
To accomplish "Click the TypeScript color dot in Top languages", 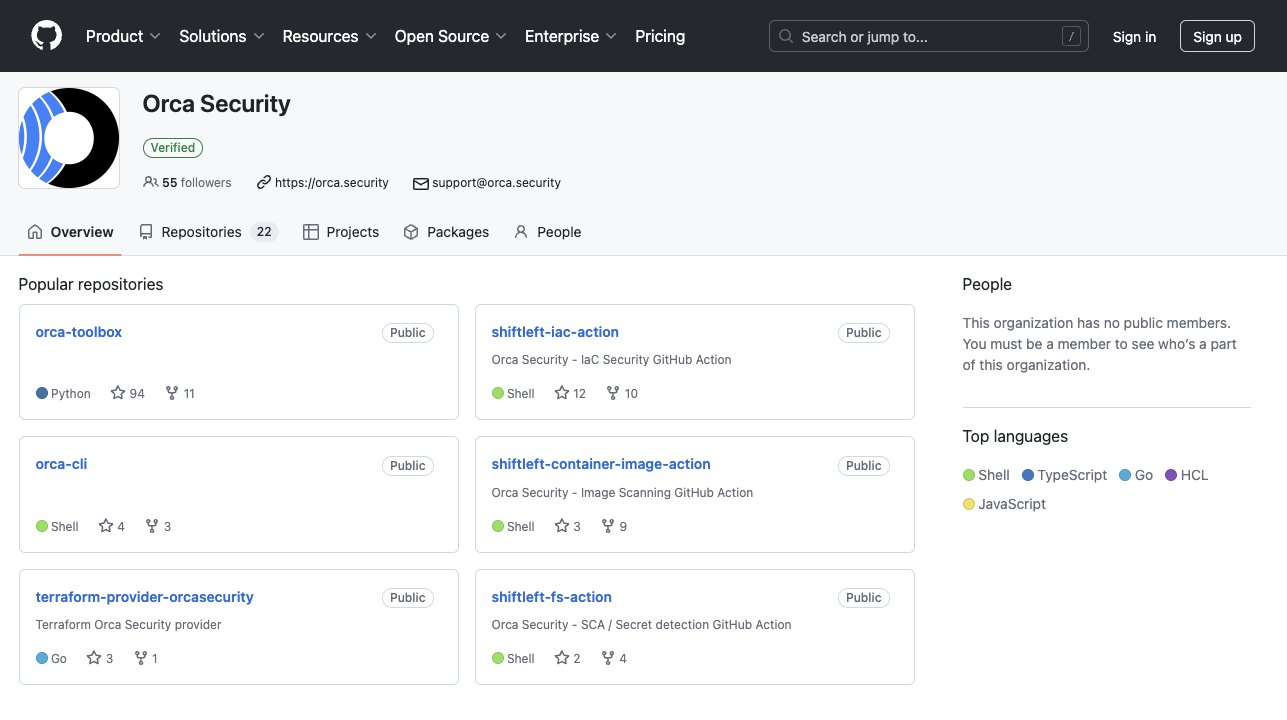I will pyautogui.click(x=1028, y=475).
